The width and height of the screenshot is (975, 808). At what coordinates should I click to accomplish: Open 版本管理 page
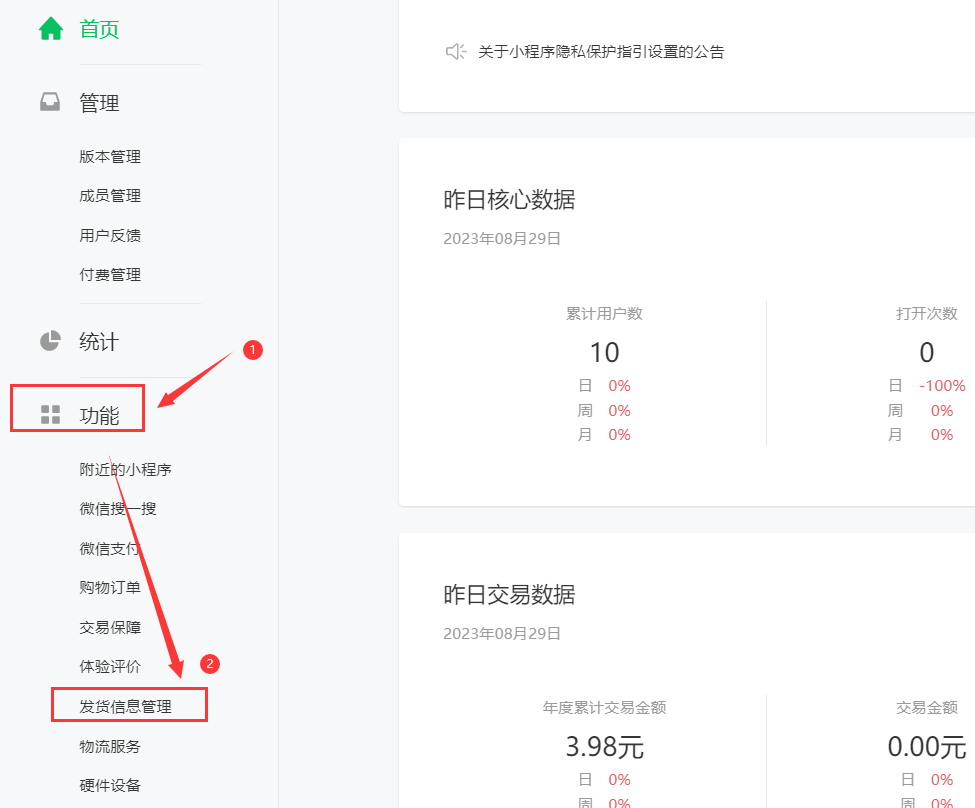(110, 157)
